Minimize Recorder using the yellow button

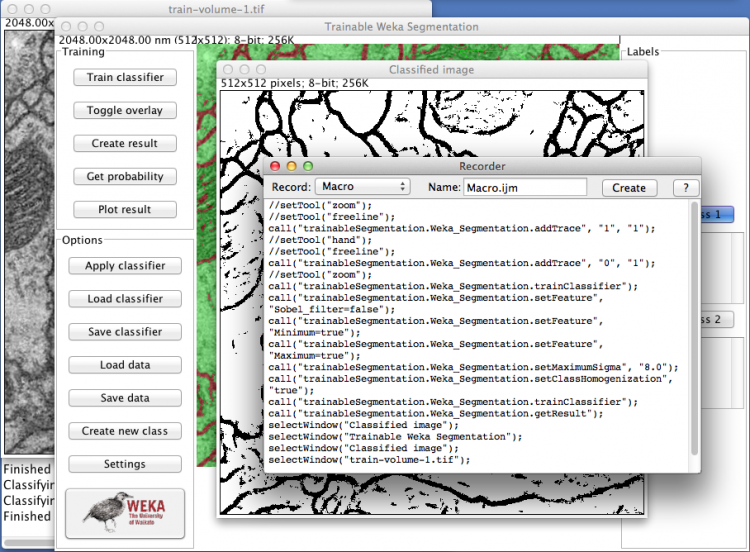pyautogui.click(x=292, y=166)
